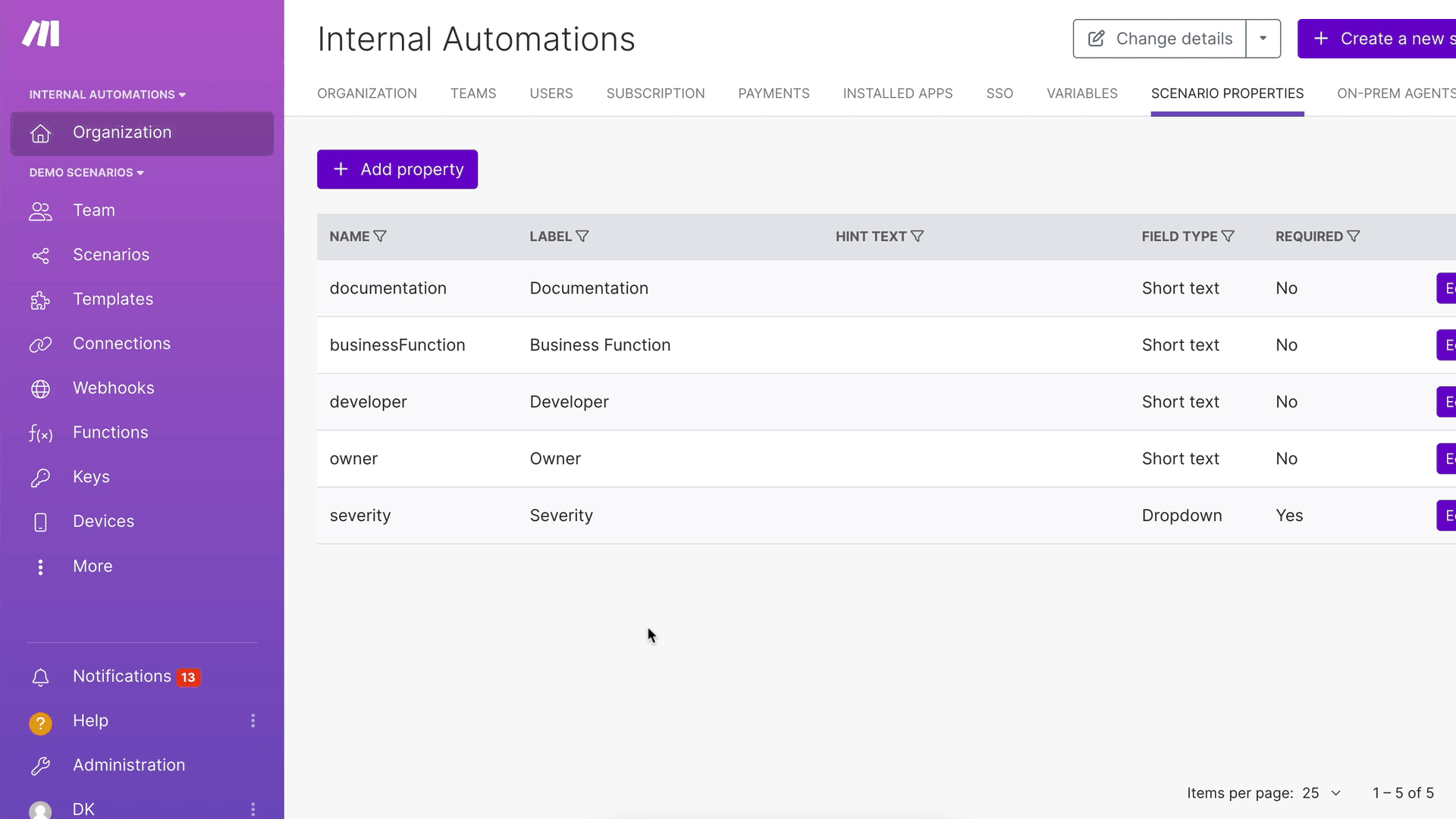Viewport: 1456px width, 819px height.
Task: Click the Devices phone icon
Action: click(40, 522)
